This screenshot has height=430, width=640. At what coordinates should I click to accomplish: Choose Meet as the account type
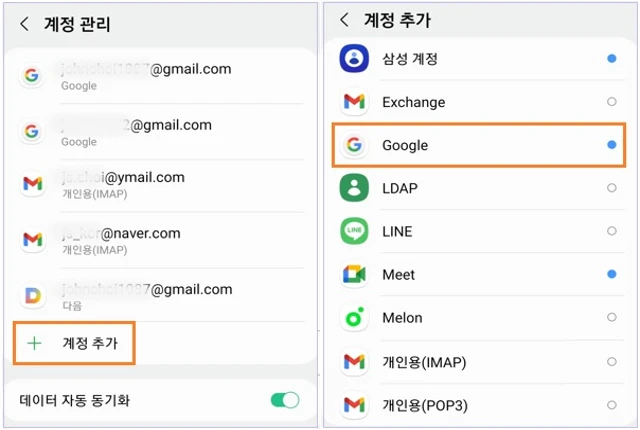398,275
